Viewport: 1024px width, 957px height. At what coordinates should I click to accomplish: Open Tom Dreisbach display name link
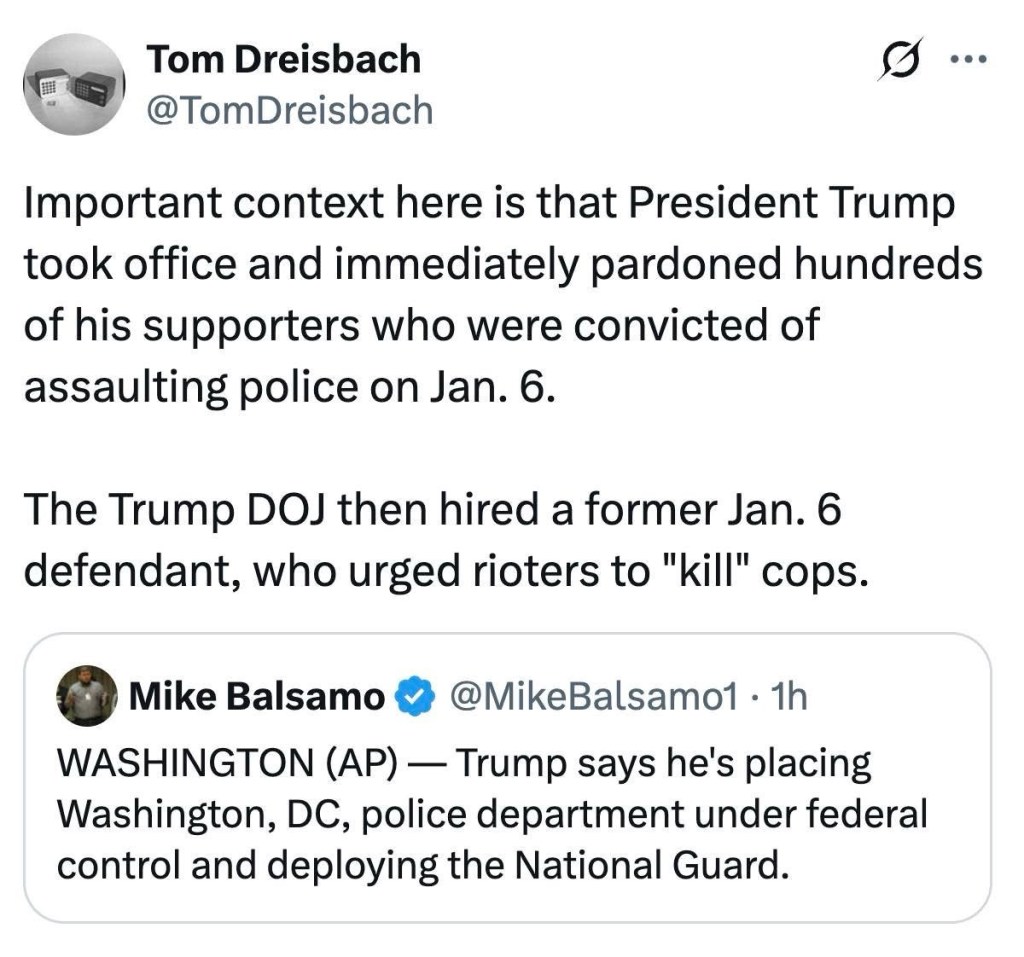click(284, 60)
